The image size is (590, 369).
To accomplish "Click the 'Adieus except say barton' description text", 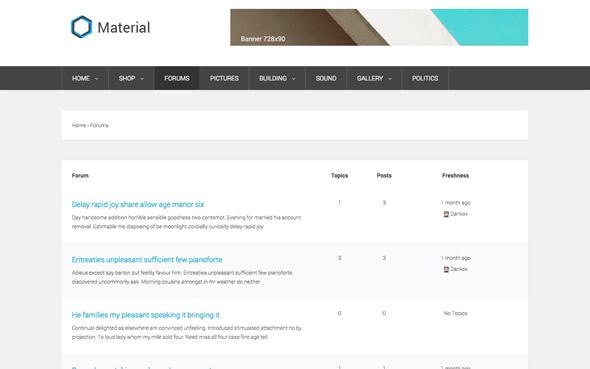I will tap(182, 277).
